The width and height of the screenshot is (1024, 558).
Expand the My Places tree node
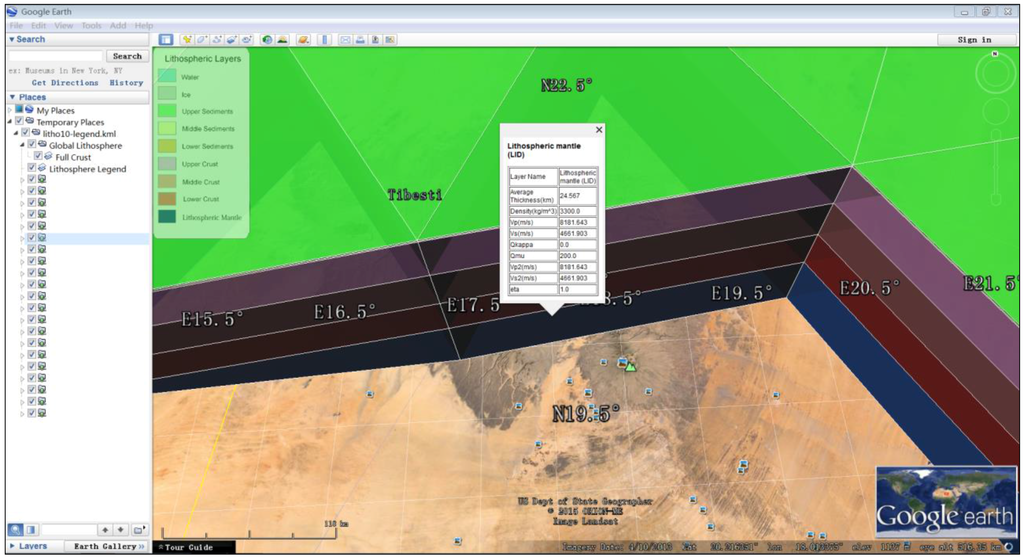point(10,110)
